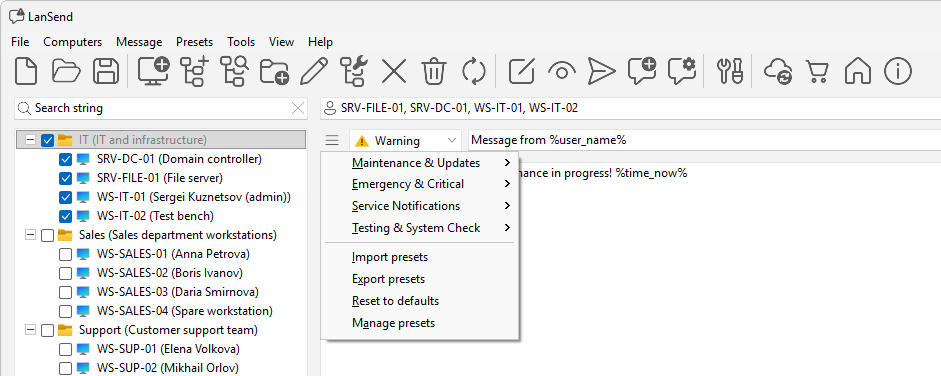Expand Testing & System Check submenu

(420, 228)
